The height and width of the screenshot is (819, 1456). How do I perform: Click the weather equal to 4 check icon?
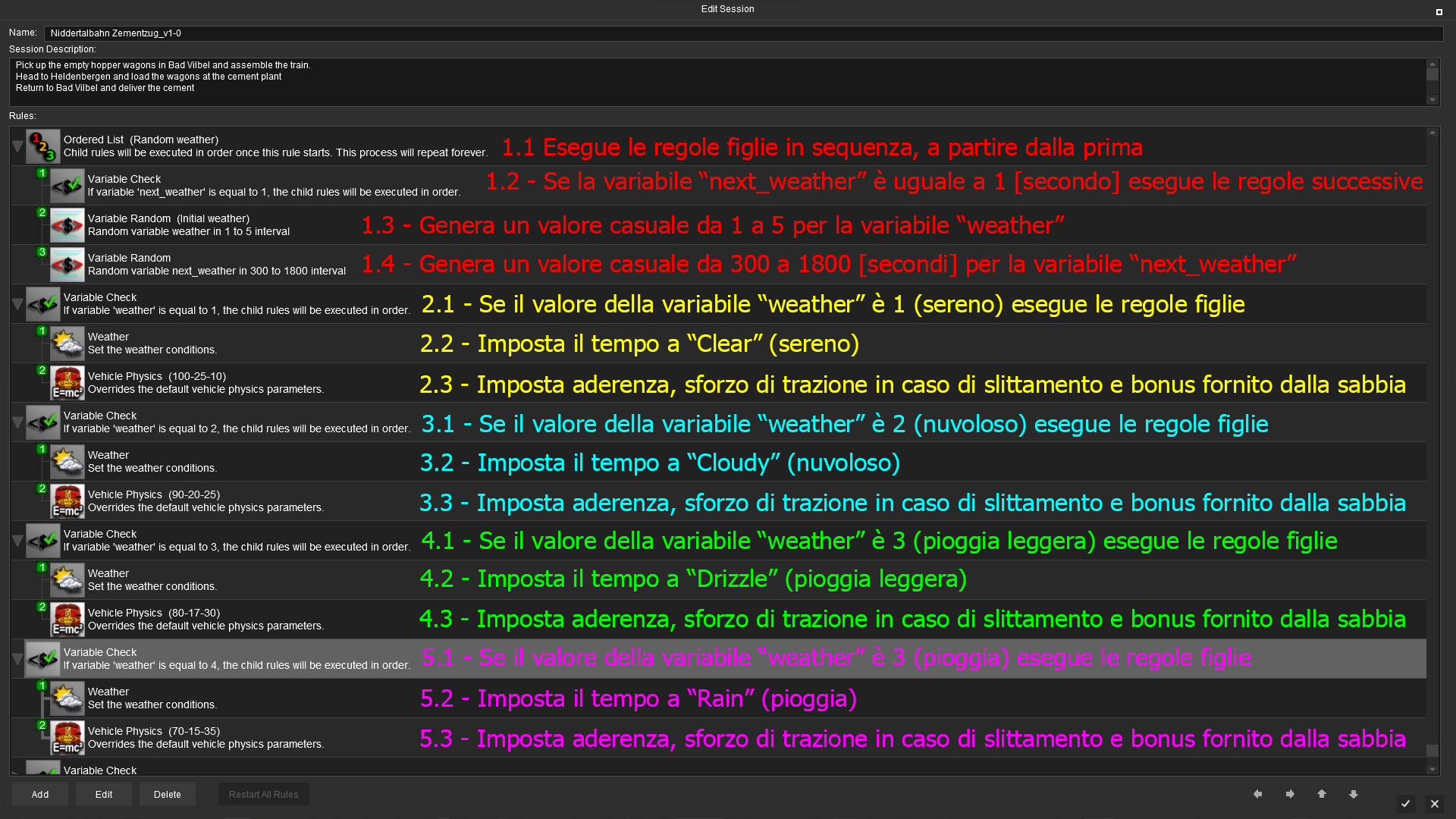(42, 659)
